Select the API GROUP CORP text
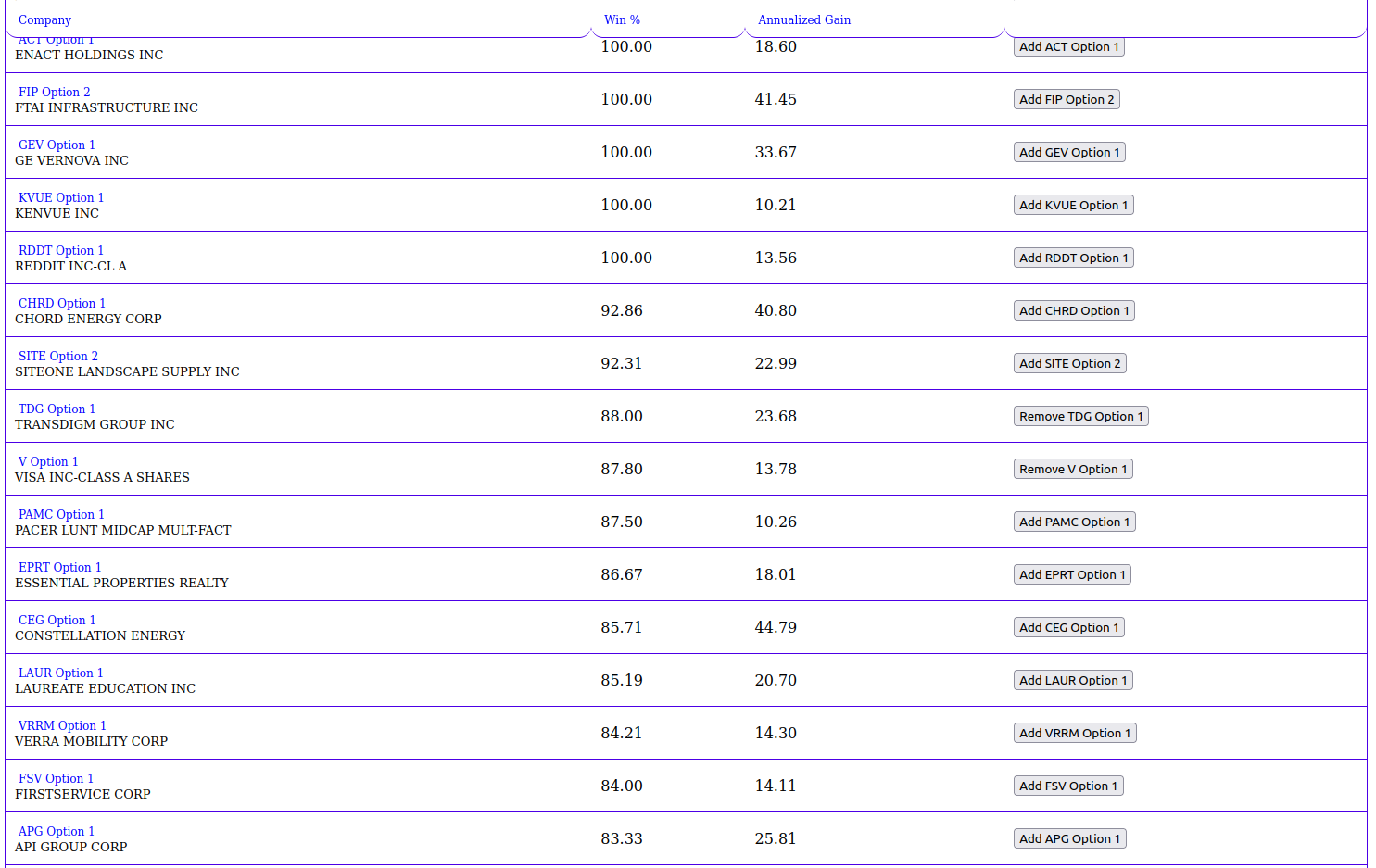This screenshot has height=868, width=1376. [x=70, y=847]
